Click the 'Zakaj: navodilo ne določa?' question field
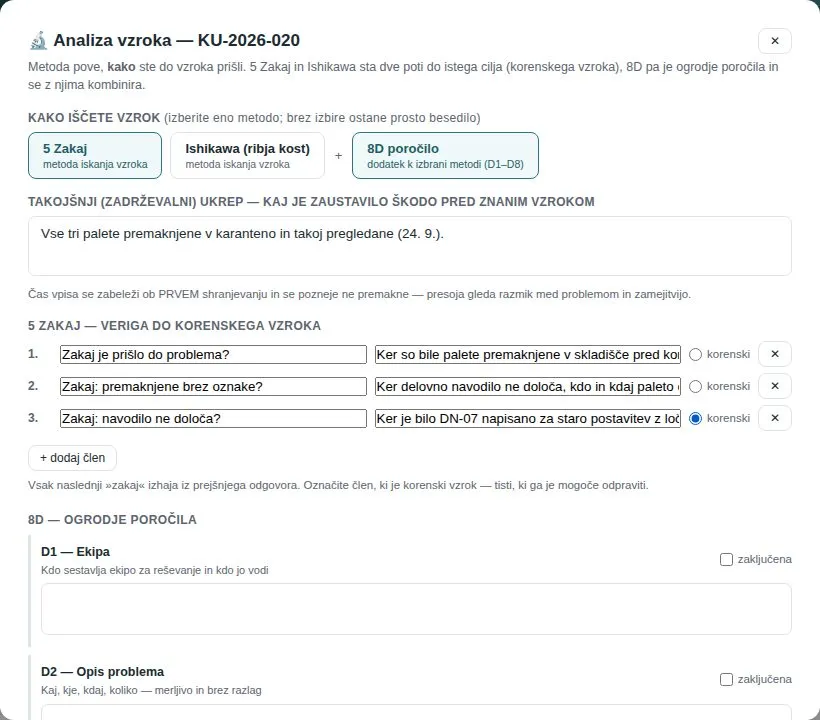820x720 pixels. point(213,418)
